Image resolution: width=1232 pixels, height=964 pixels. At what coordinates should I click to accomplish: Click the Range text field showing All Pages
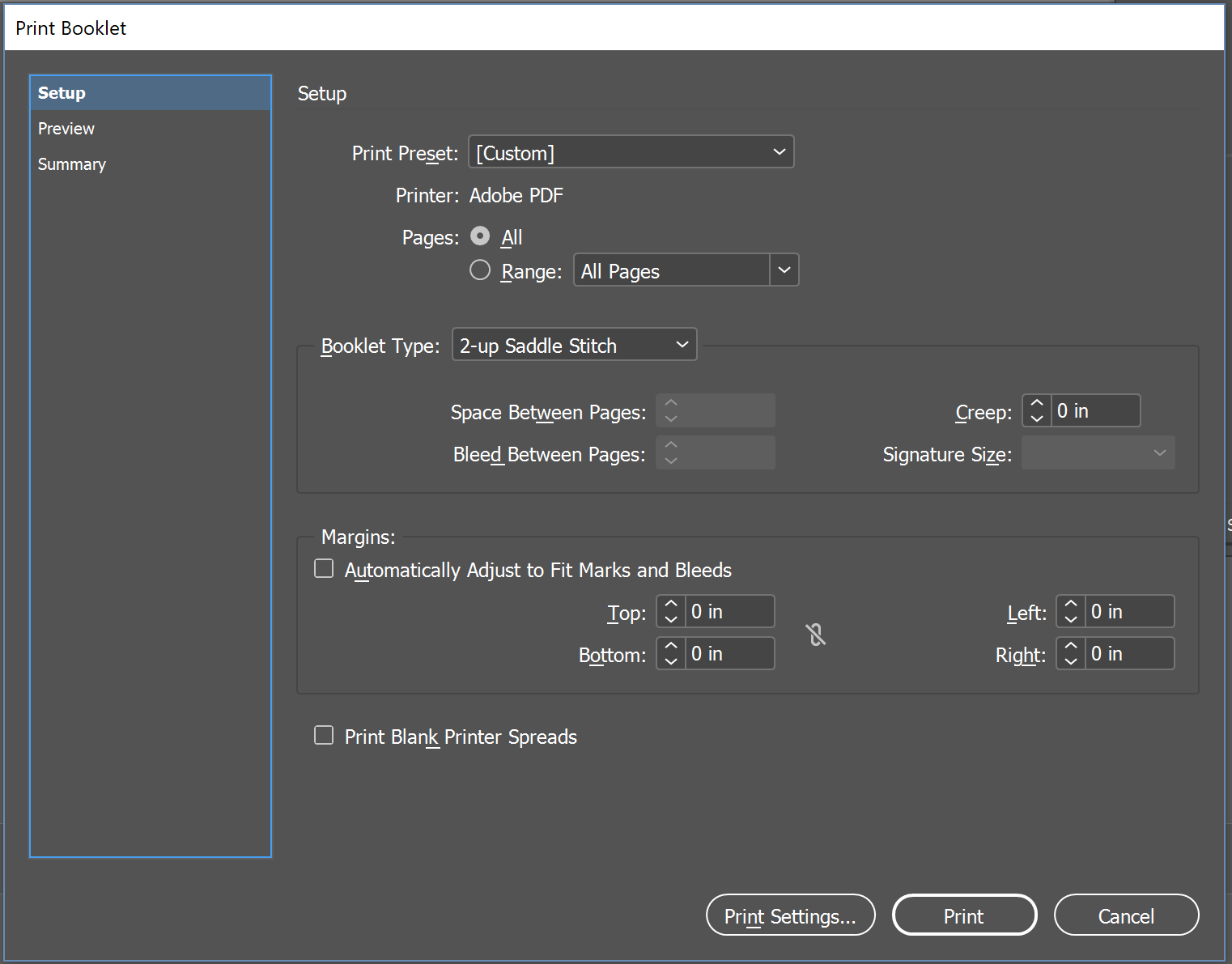(x=672, y=270)
